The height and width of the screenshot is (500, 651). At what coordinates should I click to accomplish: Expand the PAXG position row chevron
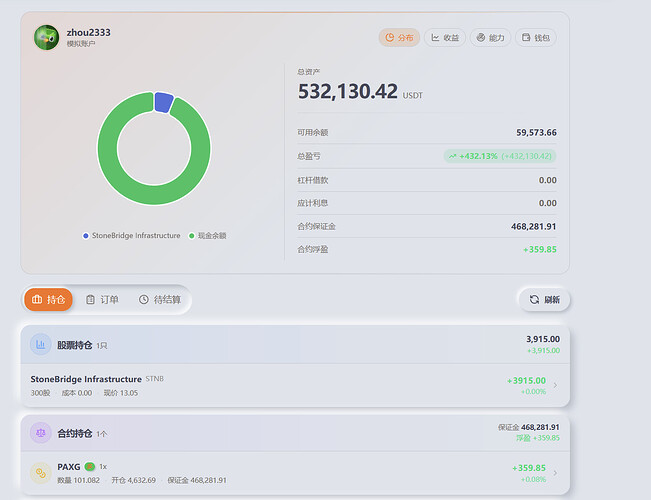(x=556, y=473)
